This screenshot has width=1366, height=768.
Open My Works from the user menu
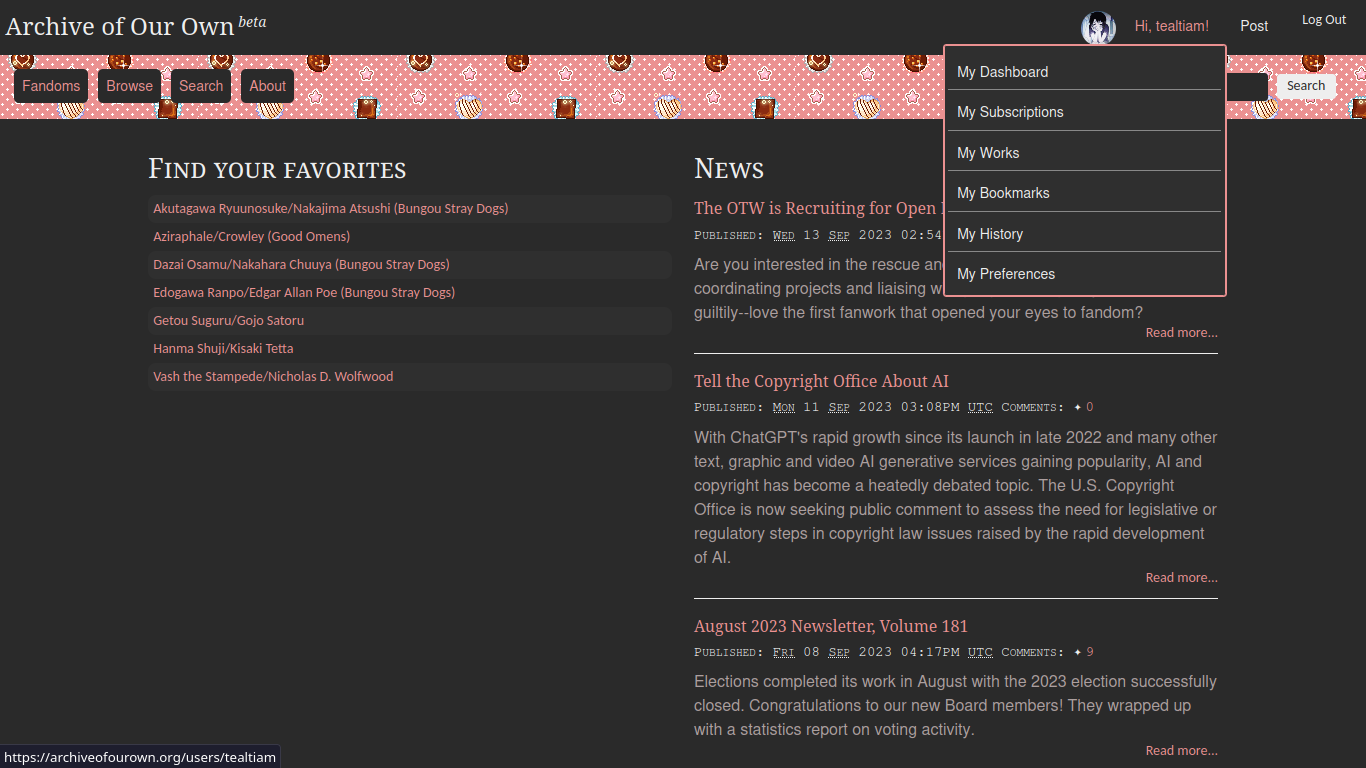click(988, 152)
